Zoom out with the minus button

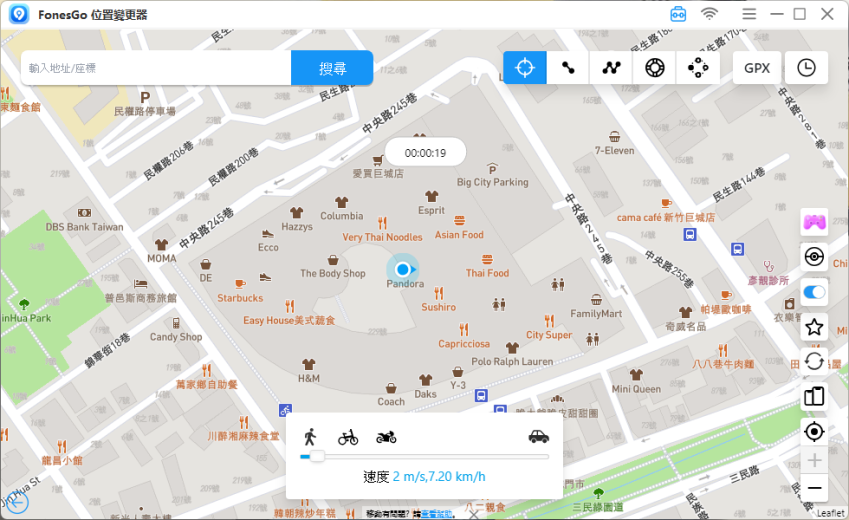[x=814, y=488]
